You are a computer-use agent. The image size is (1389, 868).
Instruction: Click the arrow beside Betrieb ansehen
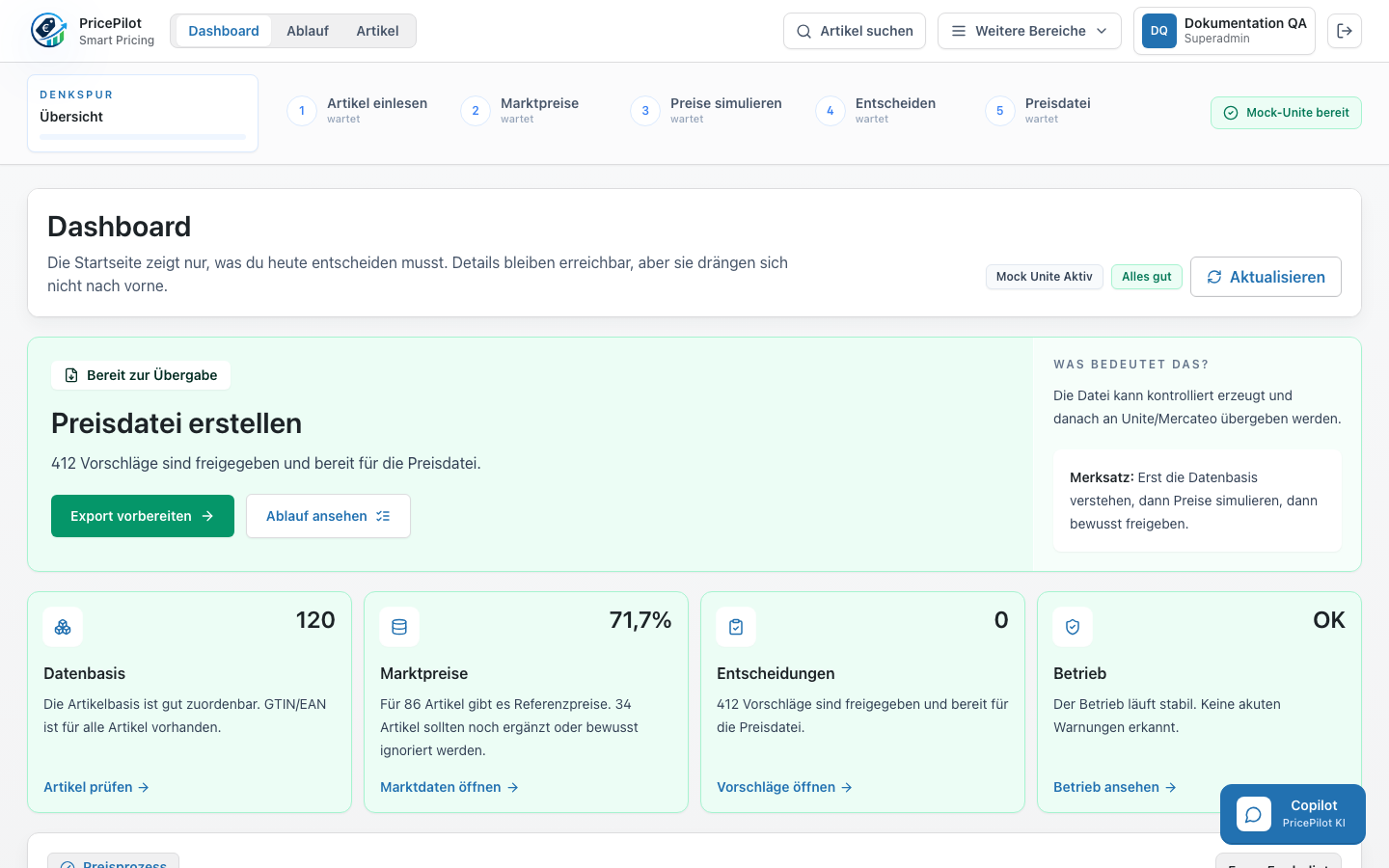(1171, 787)
